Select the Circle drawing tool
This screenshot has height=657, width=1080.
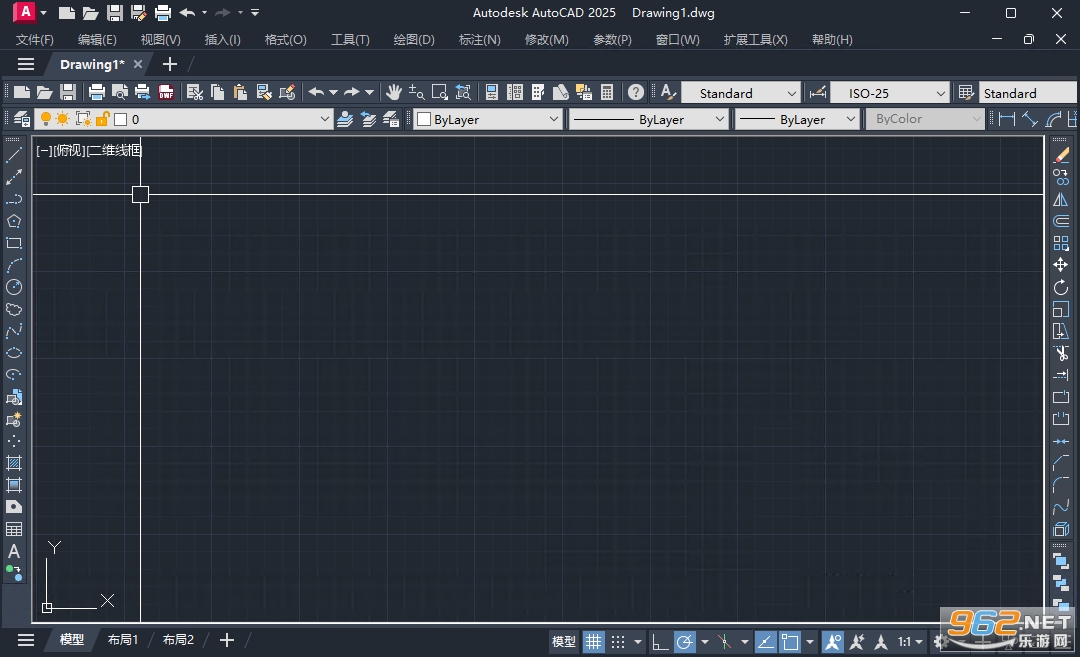click(x=14, y=287)
